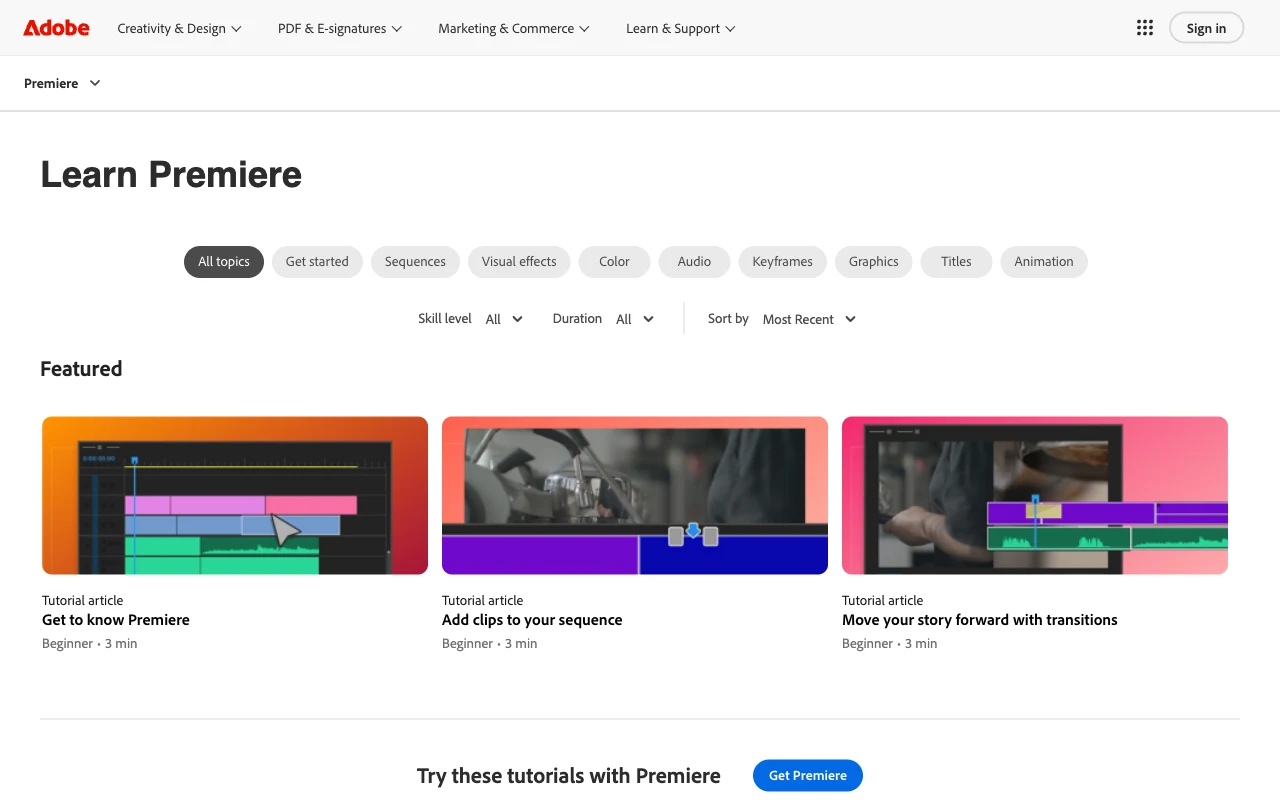The height and width of the screenshot is (800, 1280).
Task: Open the transitions tutorial thumbnail
Action: pyautogui.click(x=1035, y=495)
